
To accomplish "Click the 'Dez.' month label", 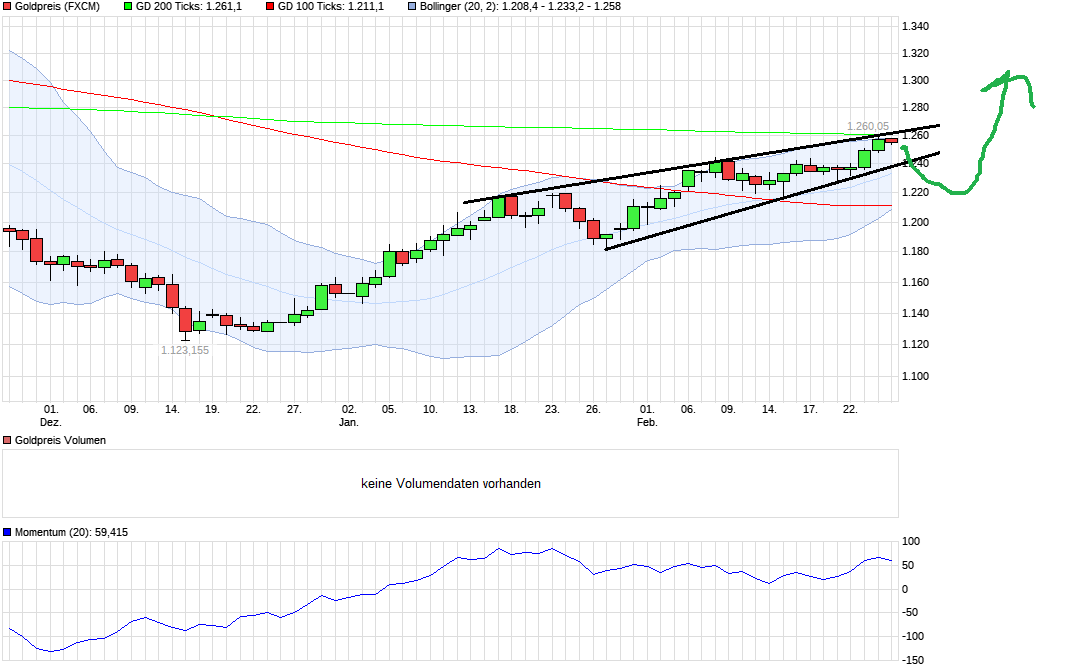I will (51, 422).
